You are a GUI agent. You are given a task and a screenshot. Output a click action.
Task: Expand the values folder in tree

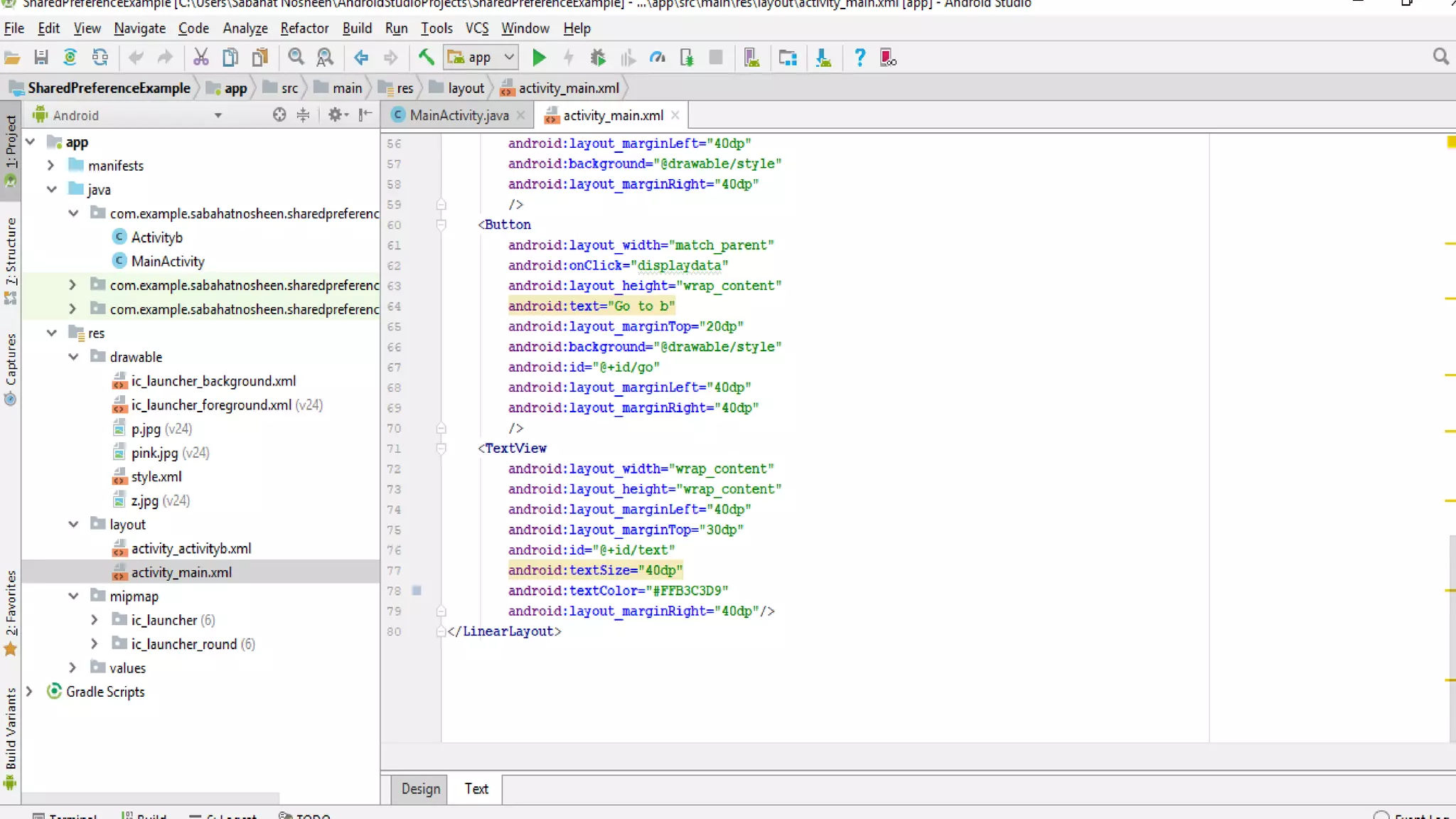(73, 668)
